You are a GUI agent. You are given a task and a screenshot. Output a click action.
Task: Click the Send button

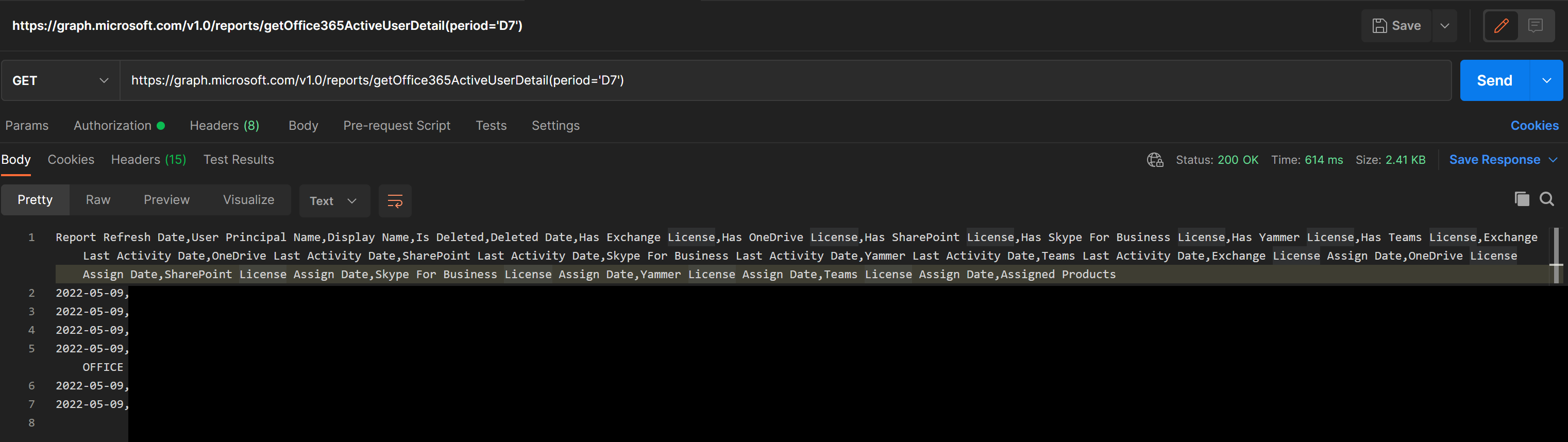pos(1494,80)
